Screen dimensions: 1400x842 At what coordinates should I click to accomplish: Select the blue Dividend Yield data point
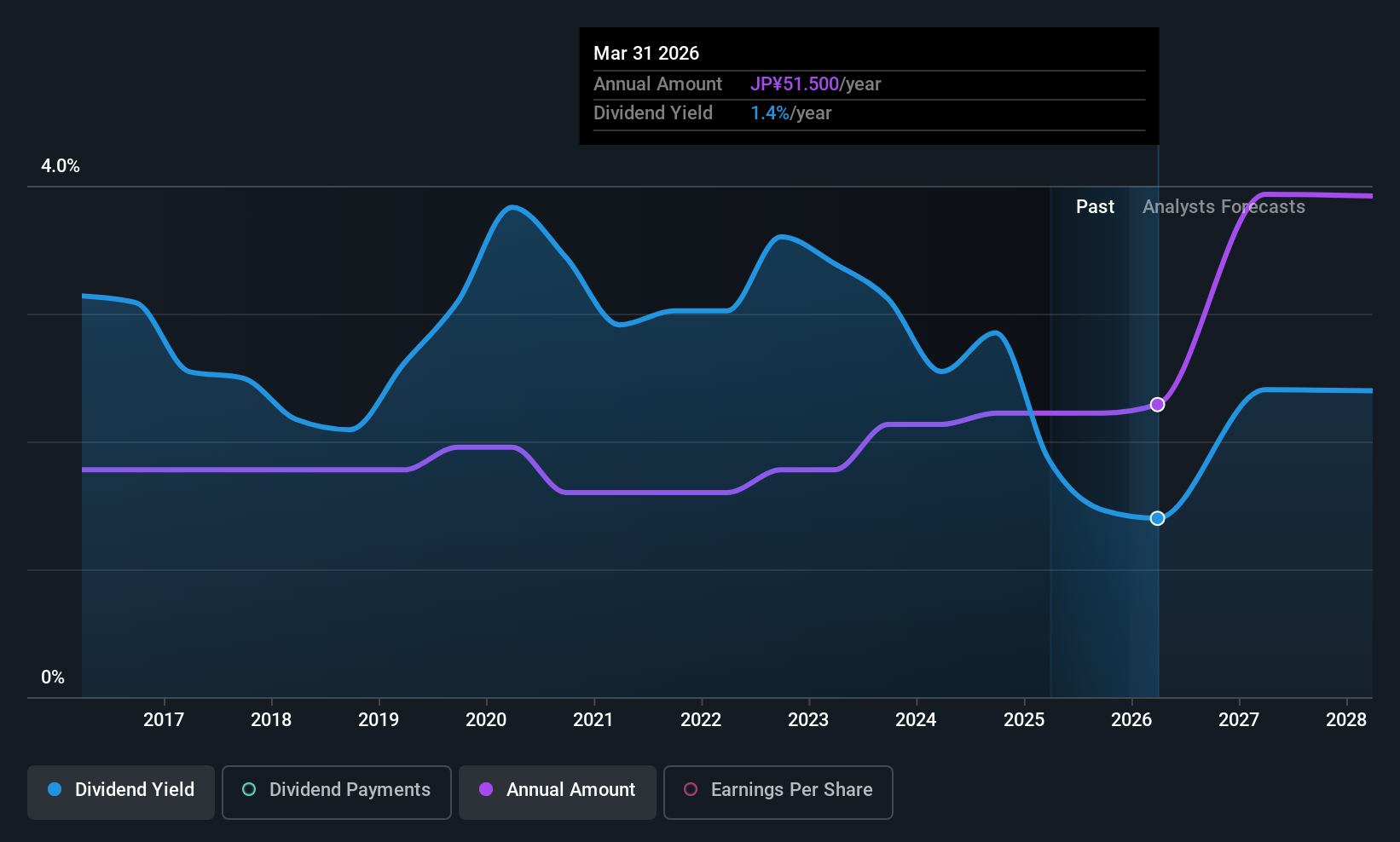tap(1157, 518)
